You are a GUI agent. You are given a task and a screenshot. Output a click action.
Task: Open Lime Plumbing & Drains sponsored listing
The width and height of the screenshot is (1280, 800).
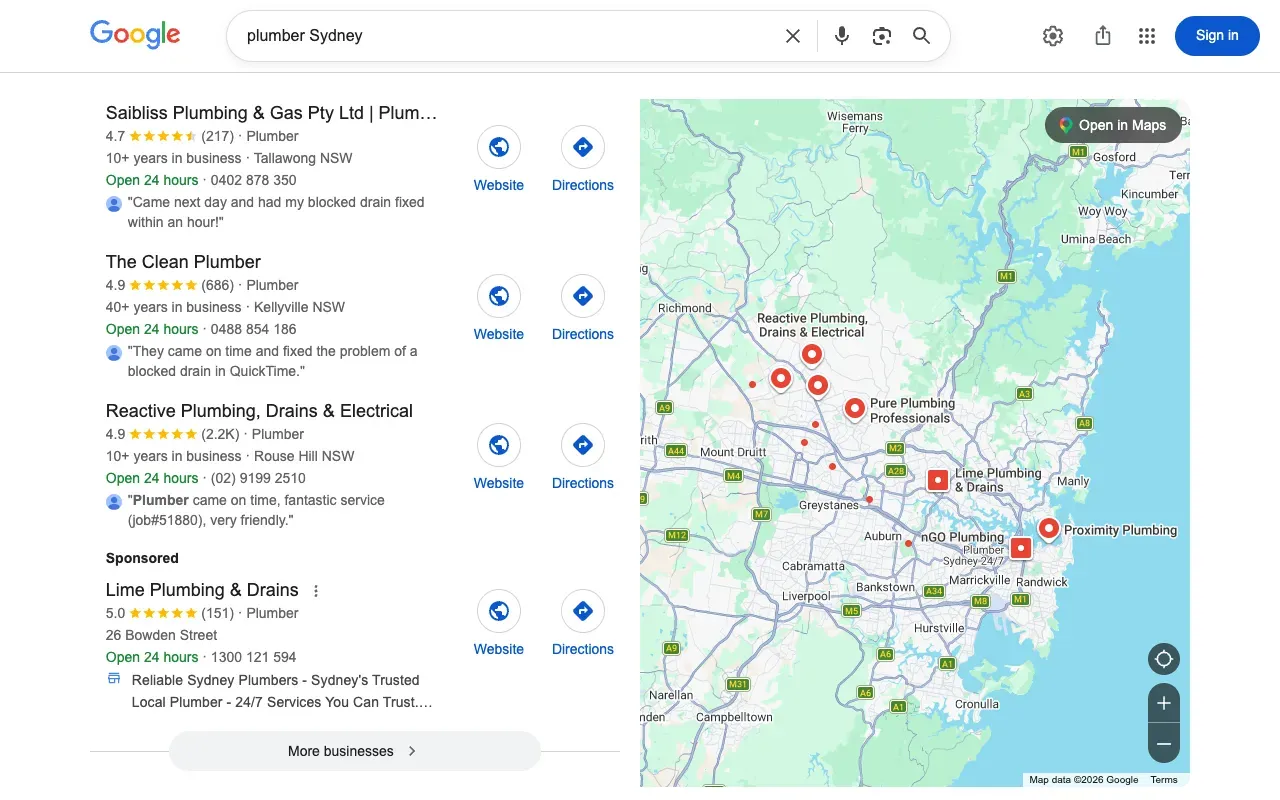202,590
